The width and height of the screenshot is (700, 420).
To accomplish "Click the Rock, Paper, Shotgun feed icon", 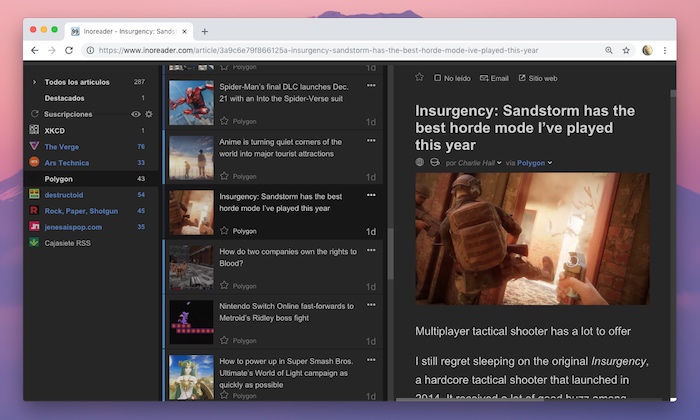I will pos(34,210).
